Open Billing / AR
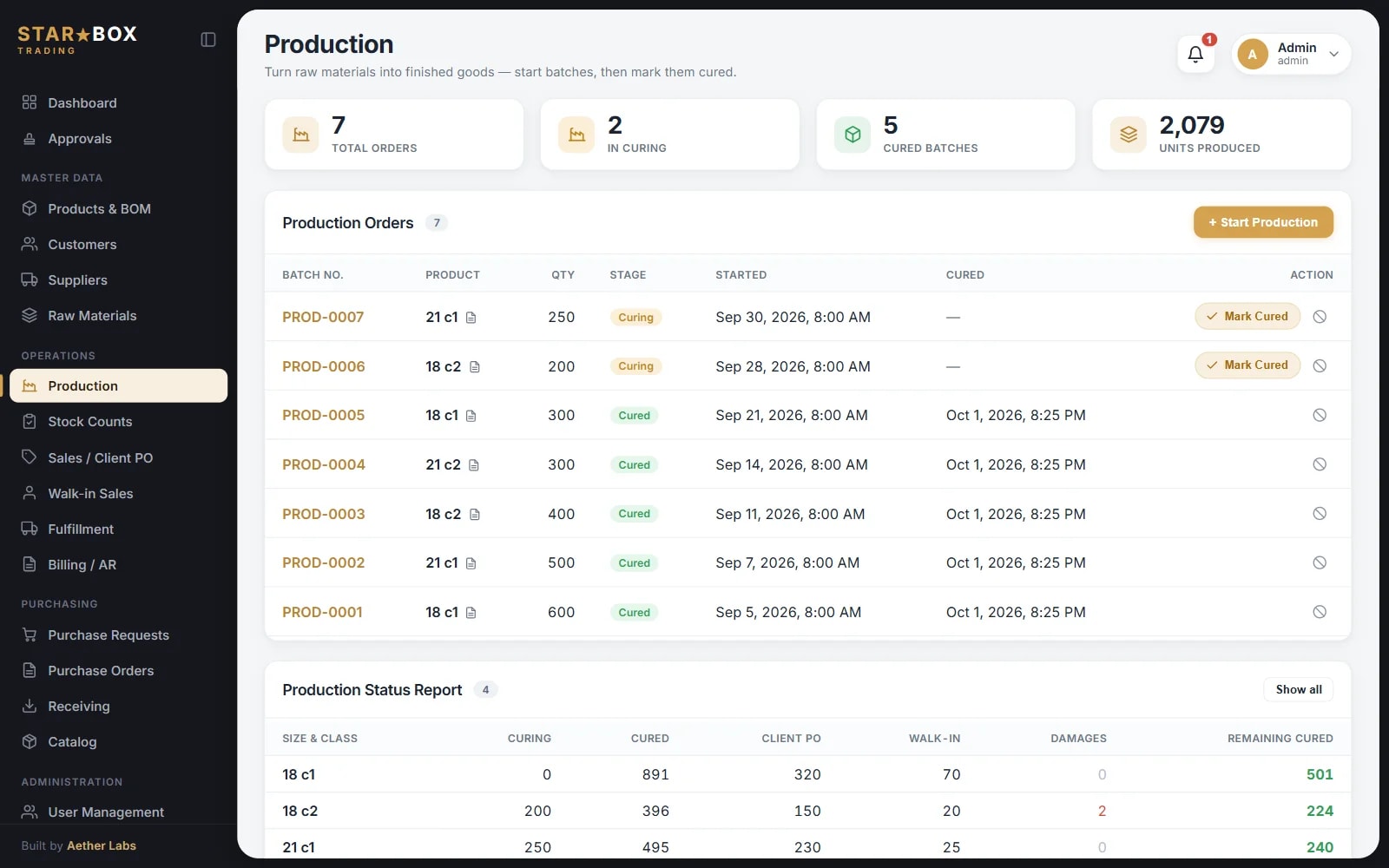This screenshot has width=1389, height=868. (118, 564)
